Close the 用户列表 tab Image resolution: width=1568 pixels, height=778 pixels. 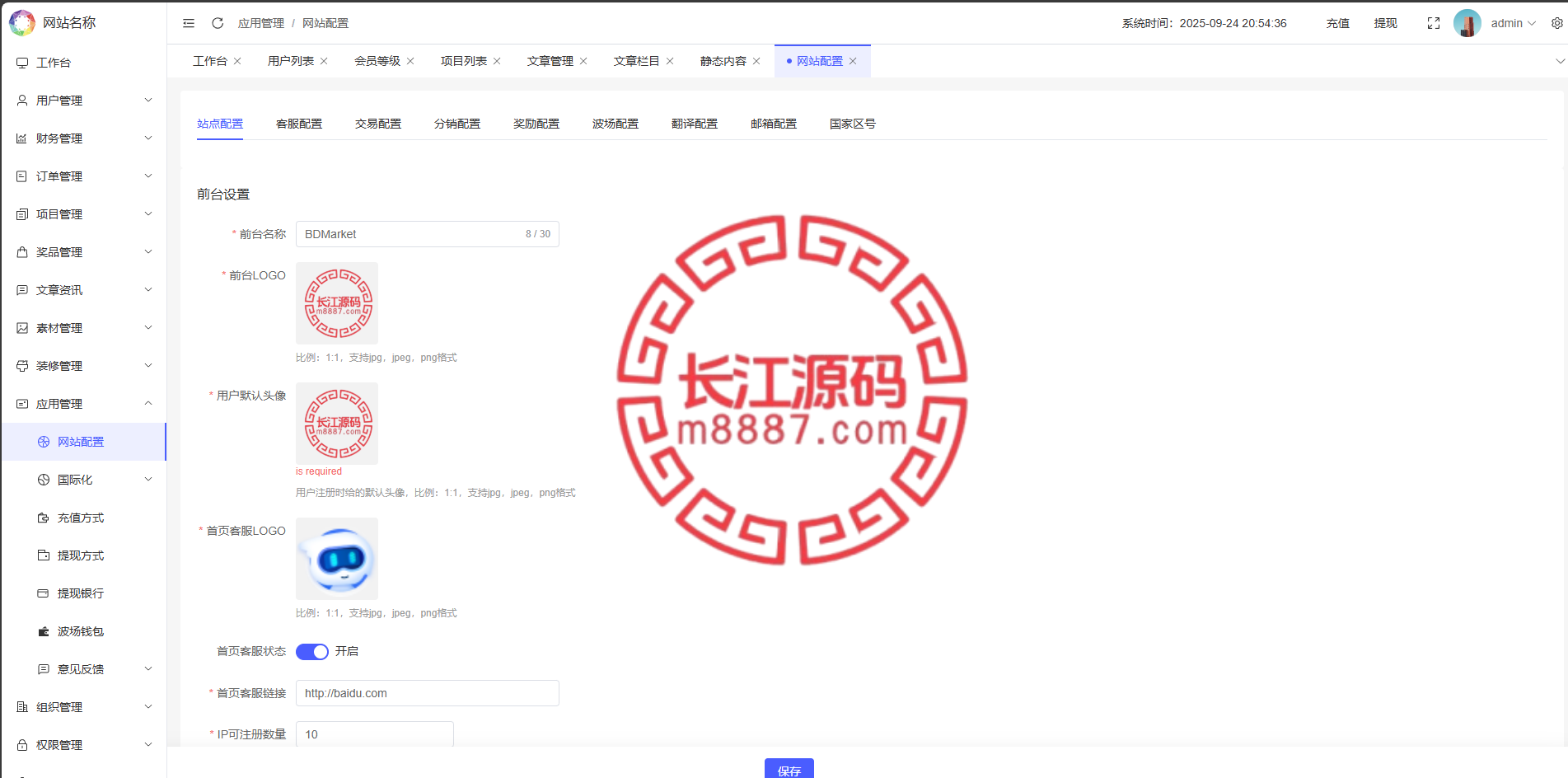[x=324, y=61]
